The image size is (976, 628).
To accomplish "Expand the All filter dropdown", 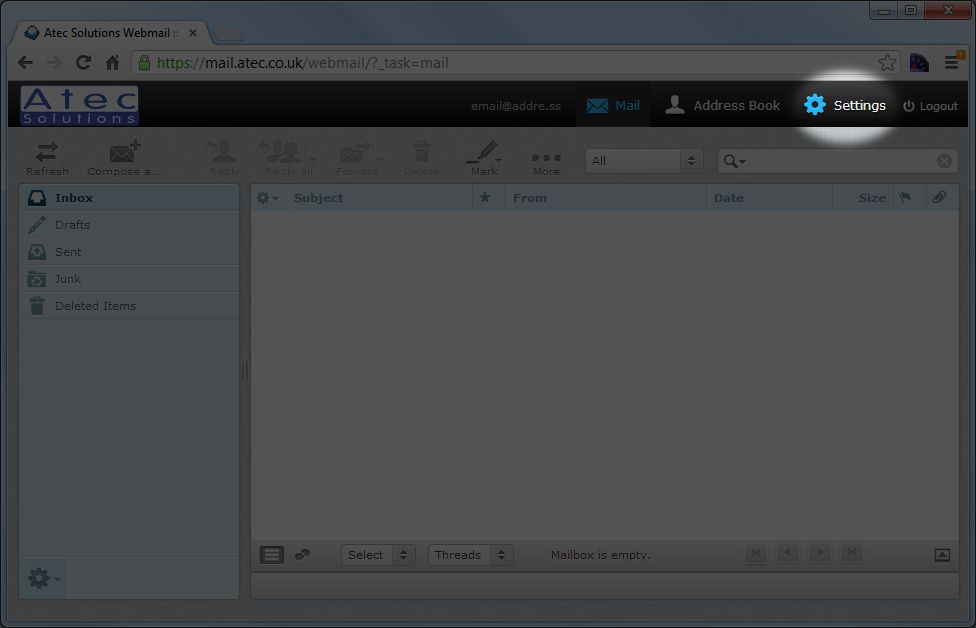I will point(644,161).
